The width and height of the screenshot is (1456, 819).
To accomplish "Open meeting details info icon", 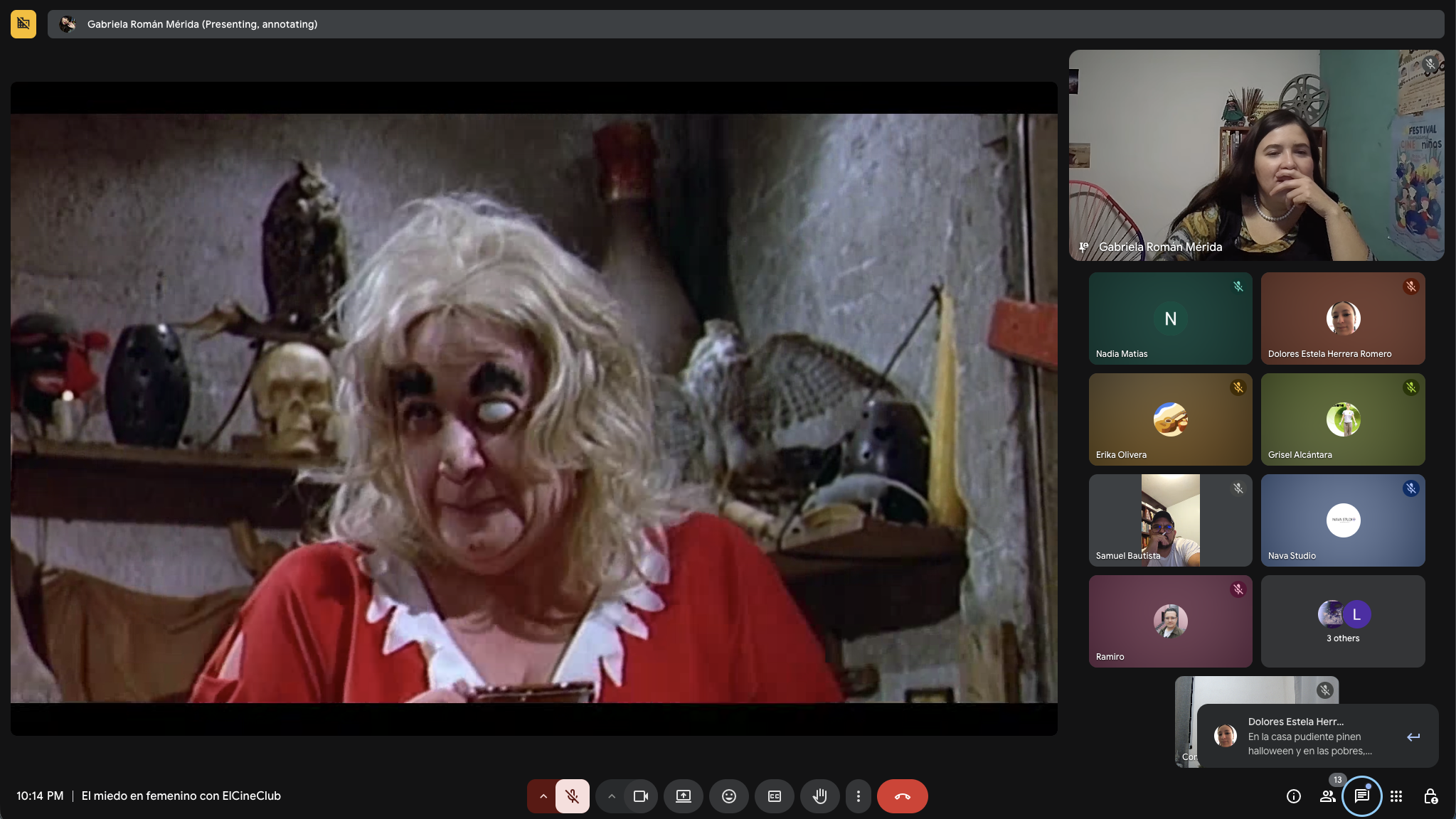I will (x=1293, y=796).
